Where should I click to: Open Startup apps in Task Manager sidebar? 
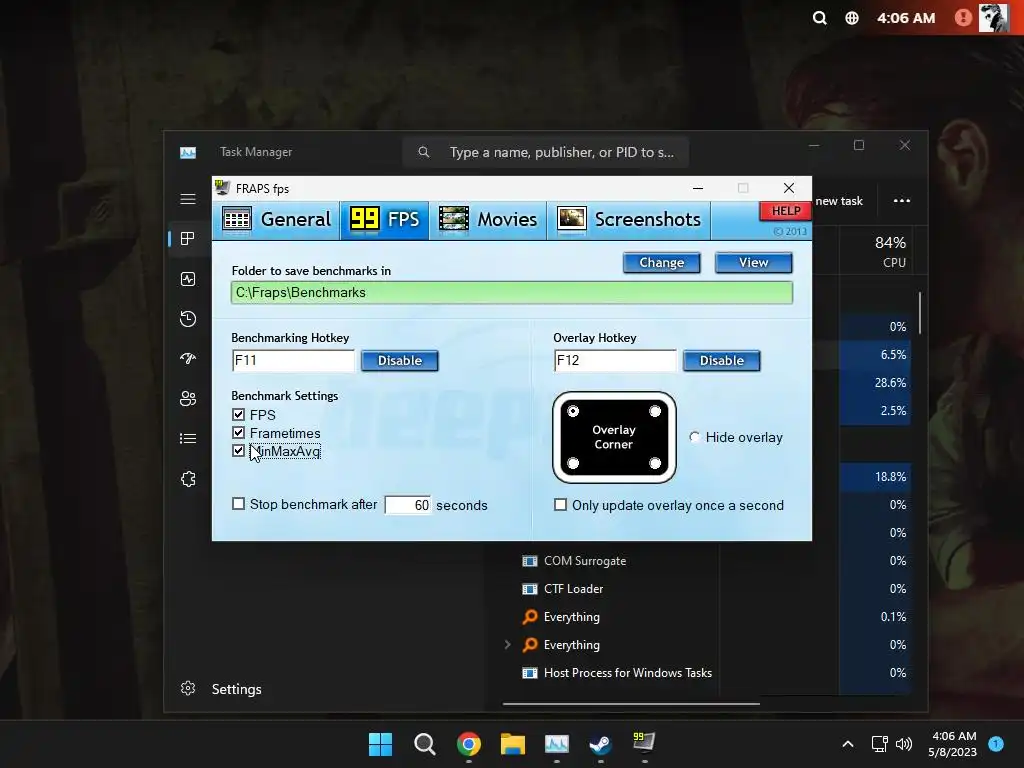coord(188,359)
